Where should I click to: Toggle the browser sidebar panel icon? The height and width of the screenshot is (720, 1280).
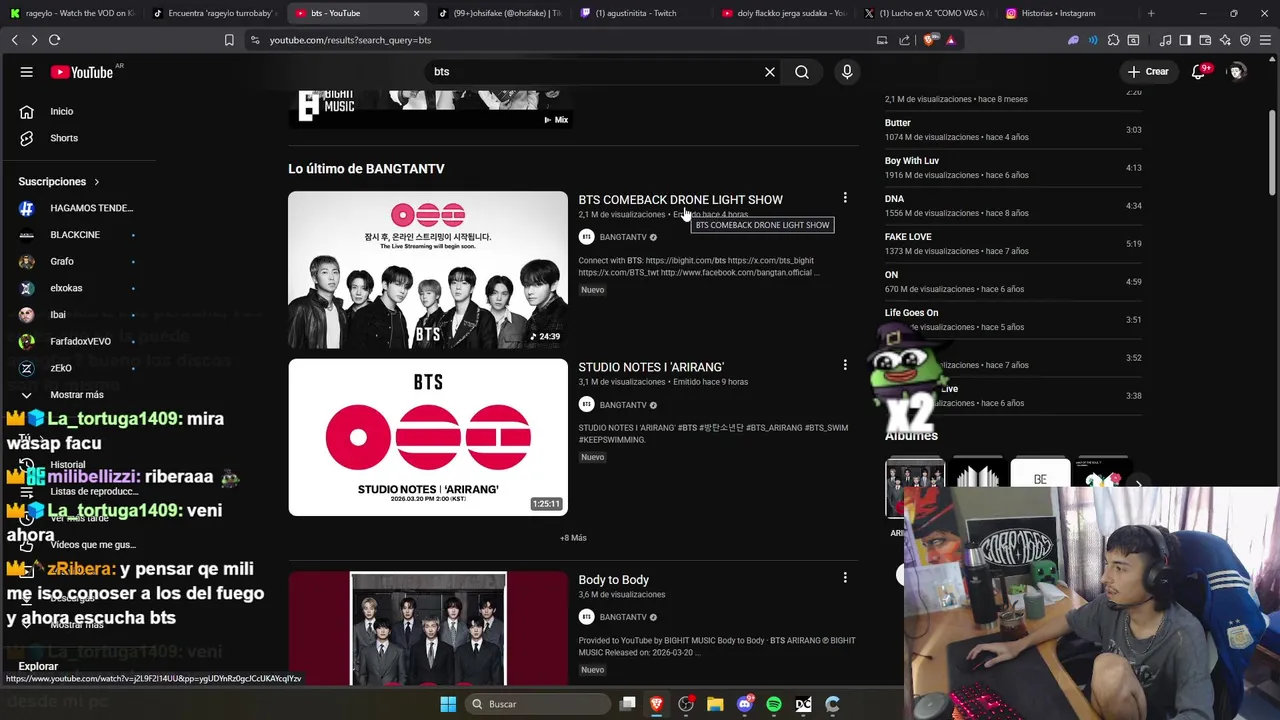[1185, 40]
